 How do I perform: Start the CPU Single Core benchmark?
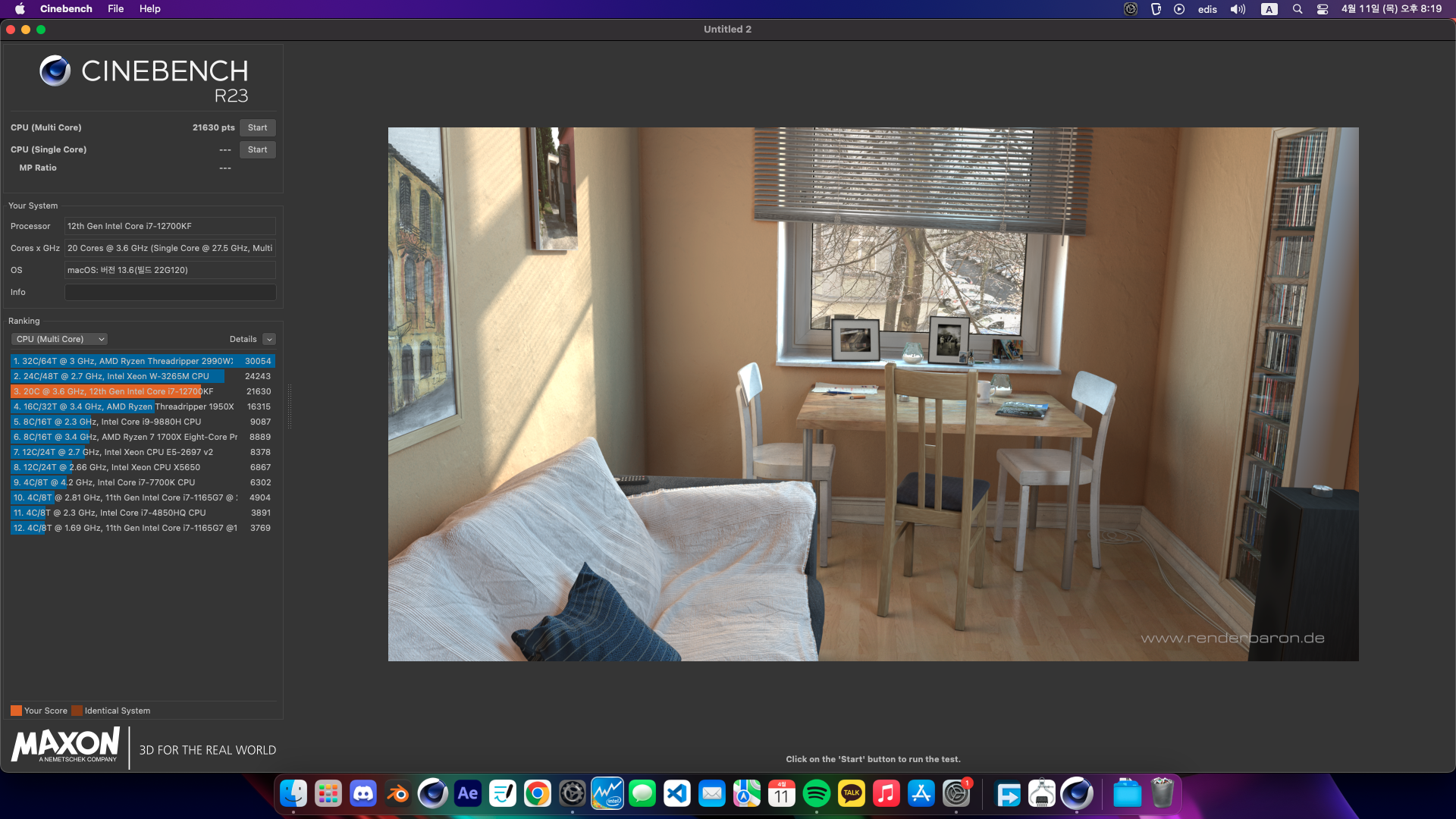pyautogui.click(x=257, y=149)
